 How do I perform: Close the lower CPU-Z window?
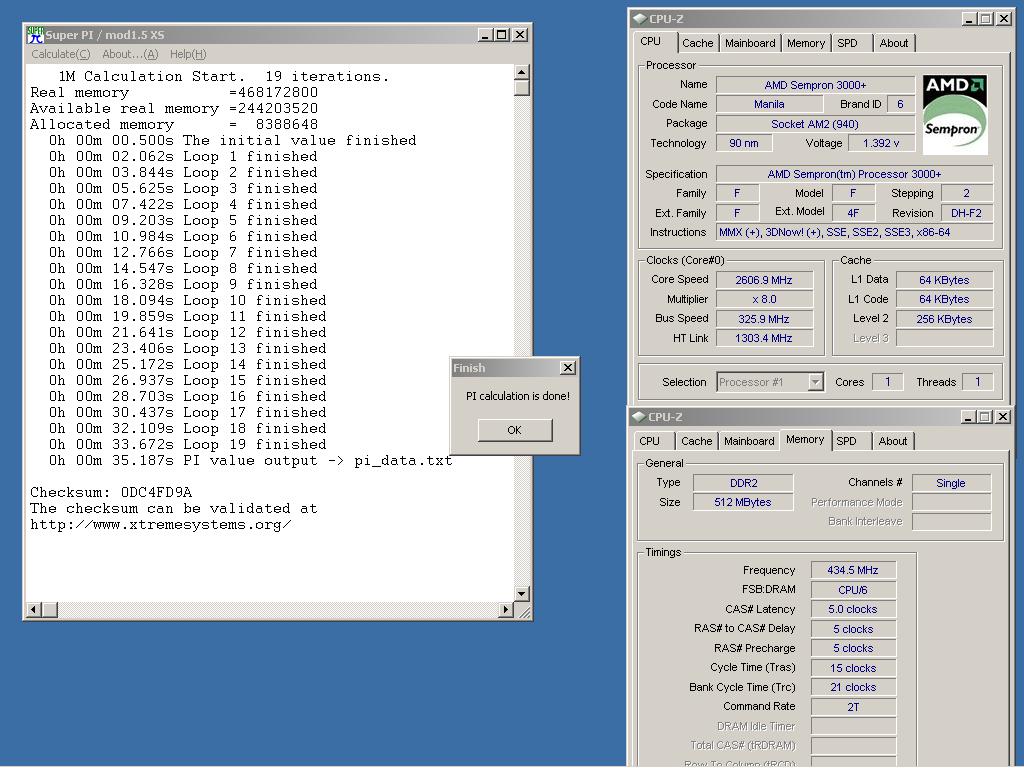(x=1004, y=417)
